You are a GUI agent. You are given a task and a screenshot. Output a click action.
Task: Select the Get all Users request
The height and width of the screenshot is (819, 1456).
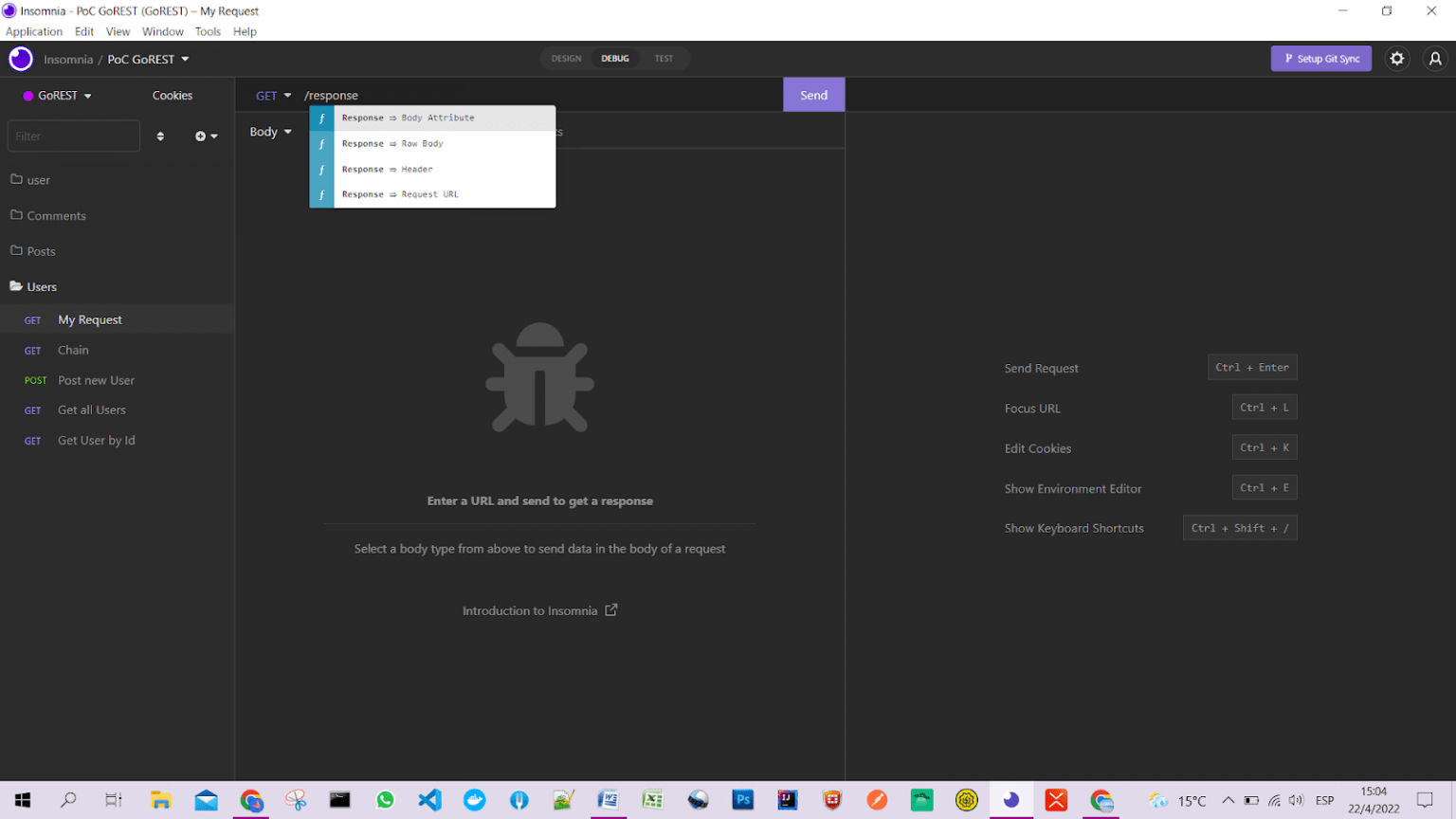point(91,409)
